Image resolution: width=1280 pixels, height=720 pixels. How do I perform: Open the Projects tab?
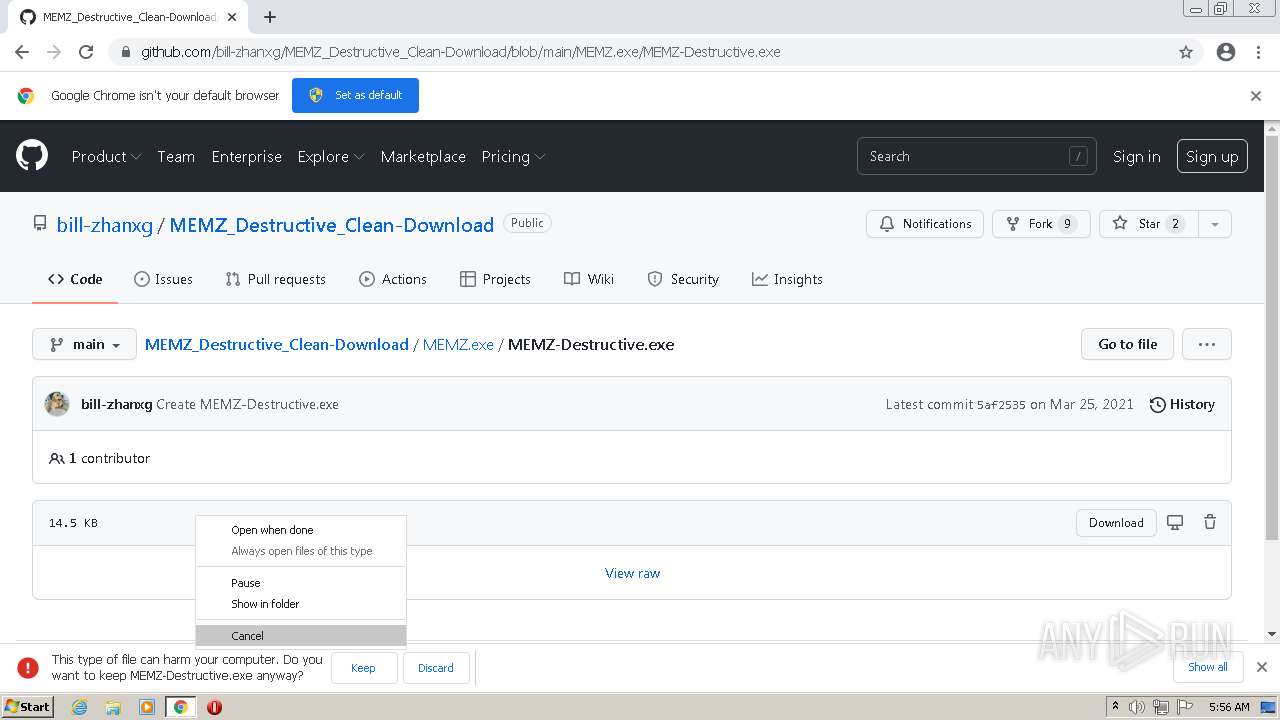click(x=495, y=279)
